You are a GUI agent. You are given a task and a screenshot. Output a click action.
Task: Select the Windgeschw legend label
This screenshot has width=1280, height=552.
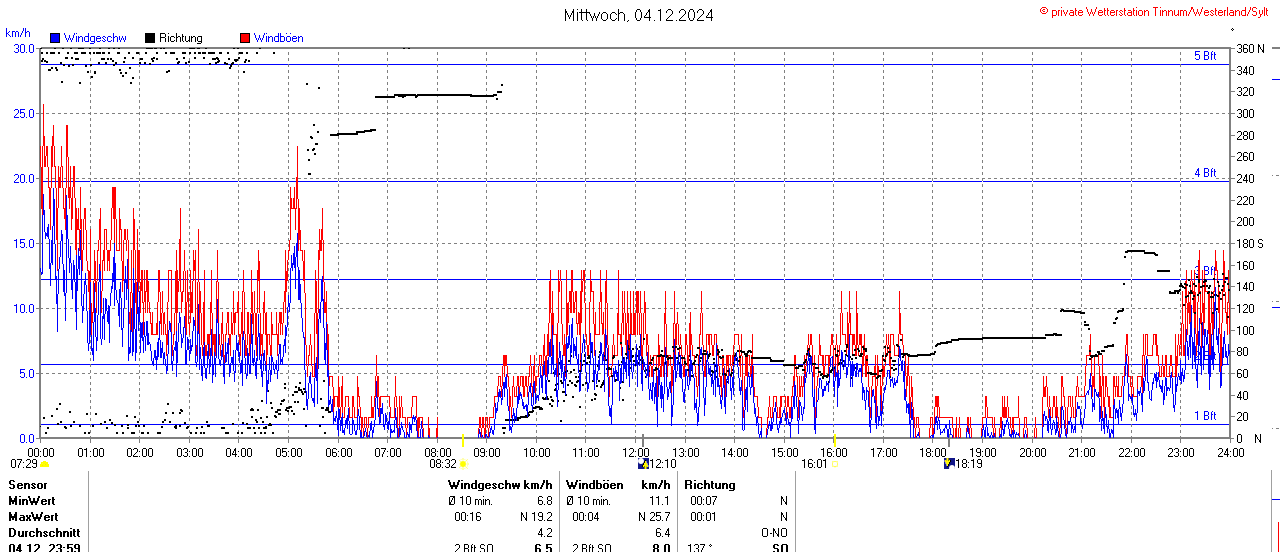coord(95,38)
